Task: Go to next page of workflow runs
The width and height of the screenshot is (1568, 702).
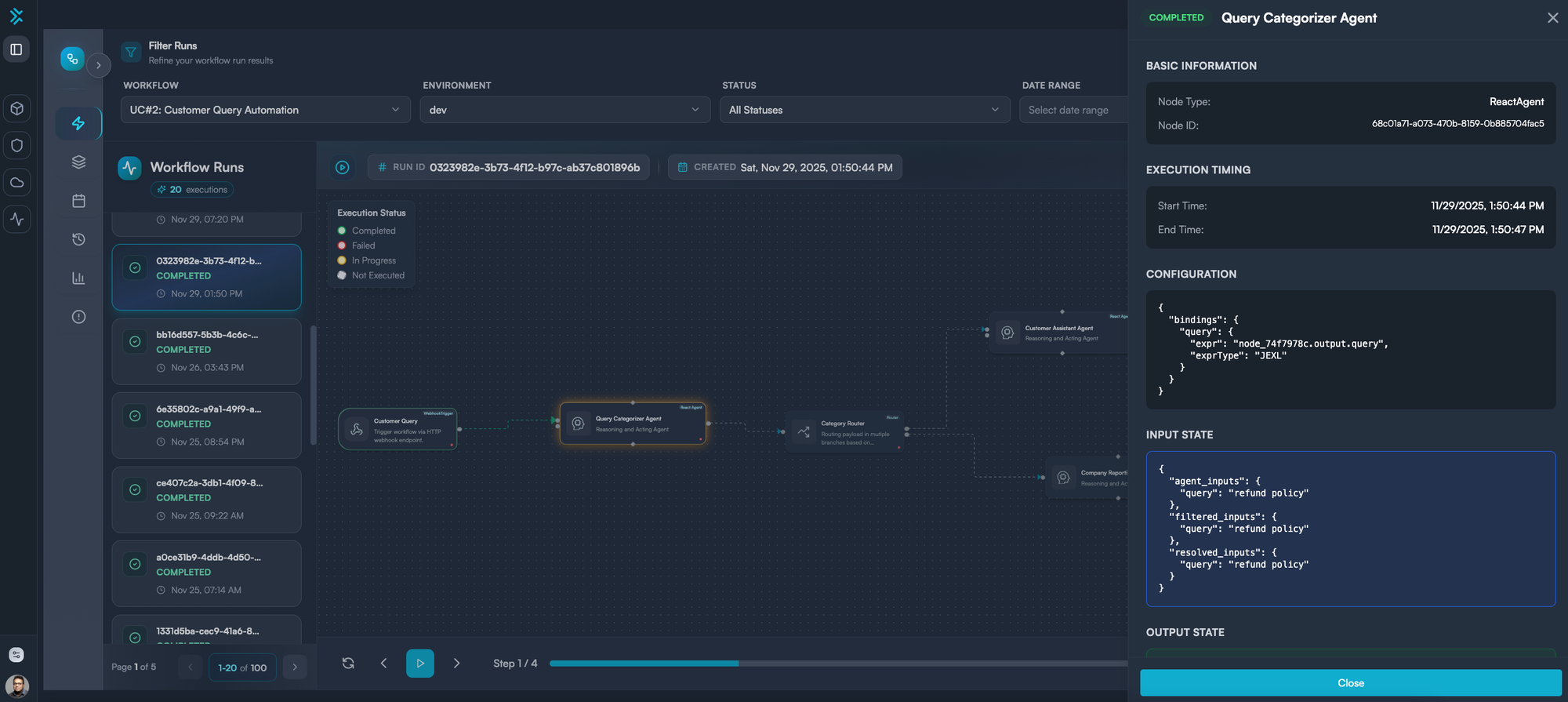Action: click(x=295, y=667)
